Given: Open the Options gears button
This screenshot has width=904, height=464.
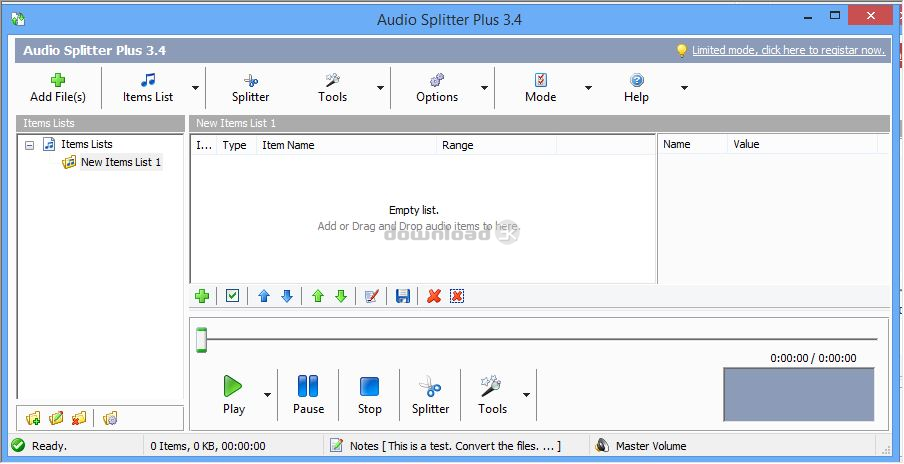Looking at the screenshot, I should (437, 88).
